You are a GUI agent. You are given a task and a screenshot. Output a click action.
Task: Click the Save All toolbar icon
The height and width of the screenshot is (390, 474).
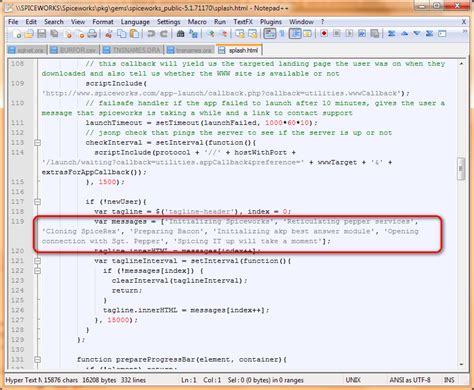pos(54,34)
